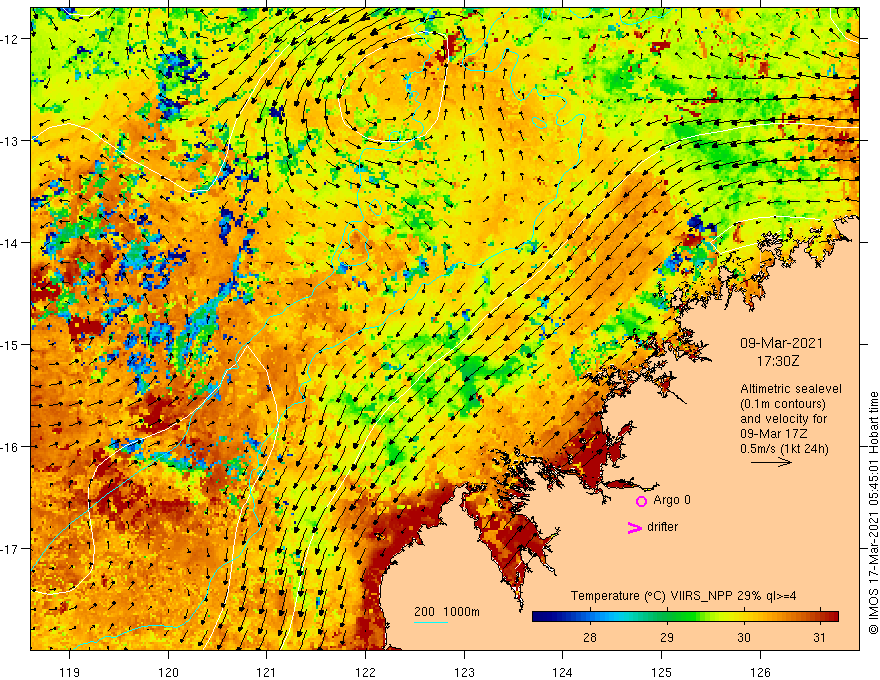Image resolution: width=880 pixels, height=680 pixels.
Task: Click the latitude label -17
Action: pos(11,549)
